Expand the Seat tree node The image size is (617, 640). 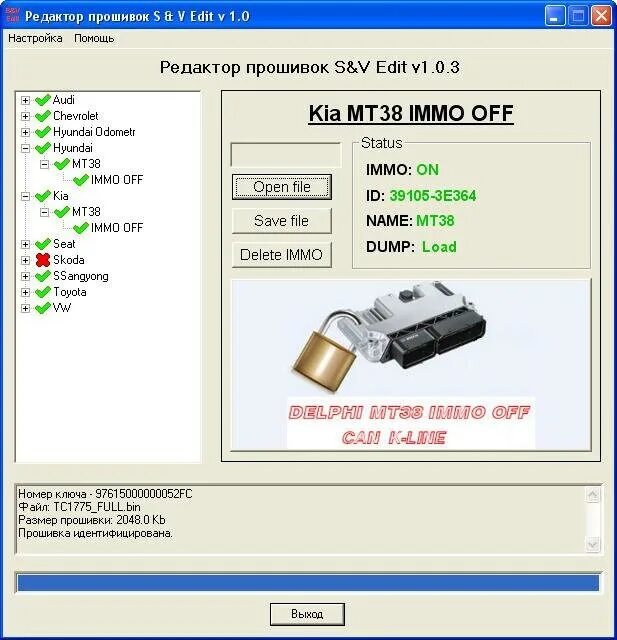tap(25, 244)
